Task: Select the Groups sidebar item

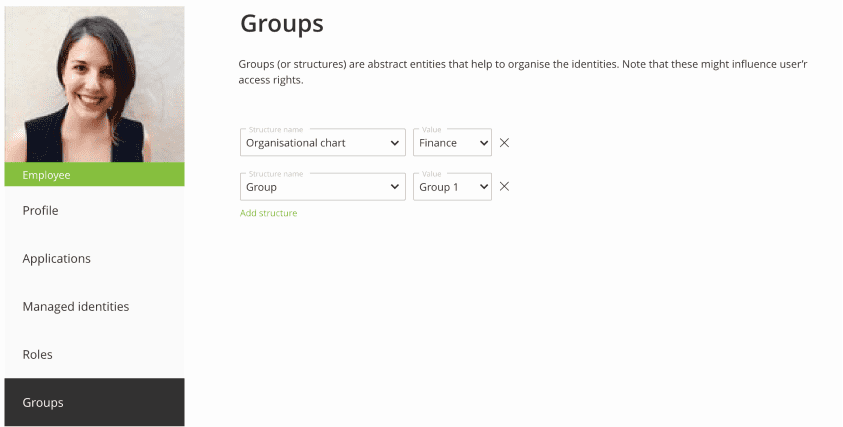Action: point(43,403)
